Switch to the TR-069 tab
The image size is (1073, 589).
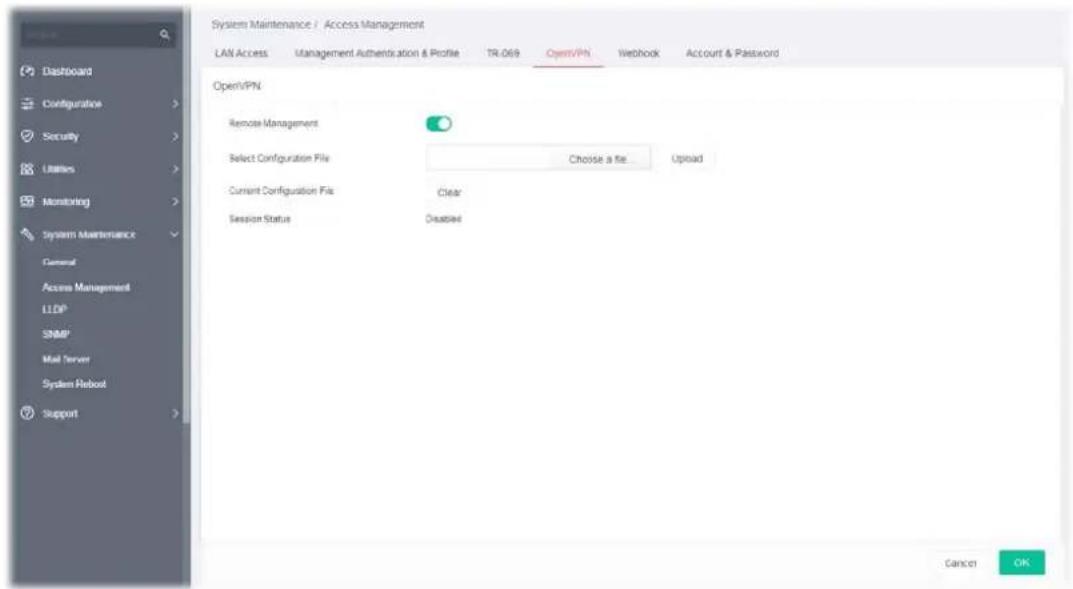(x=503, y=53)
